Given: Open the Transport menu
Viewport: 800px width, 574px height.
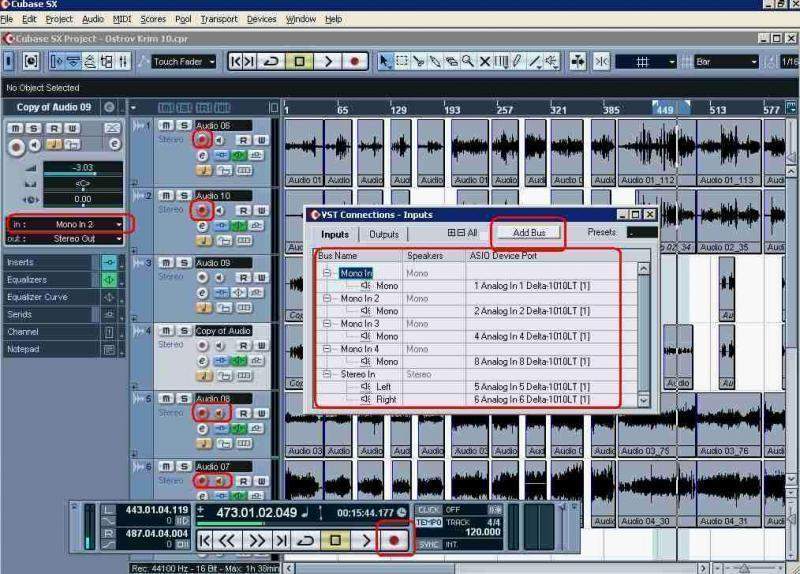Looking at the screenshot, I should [219, 19].
